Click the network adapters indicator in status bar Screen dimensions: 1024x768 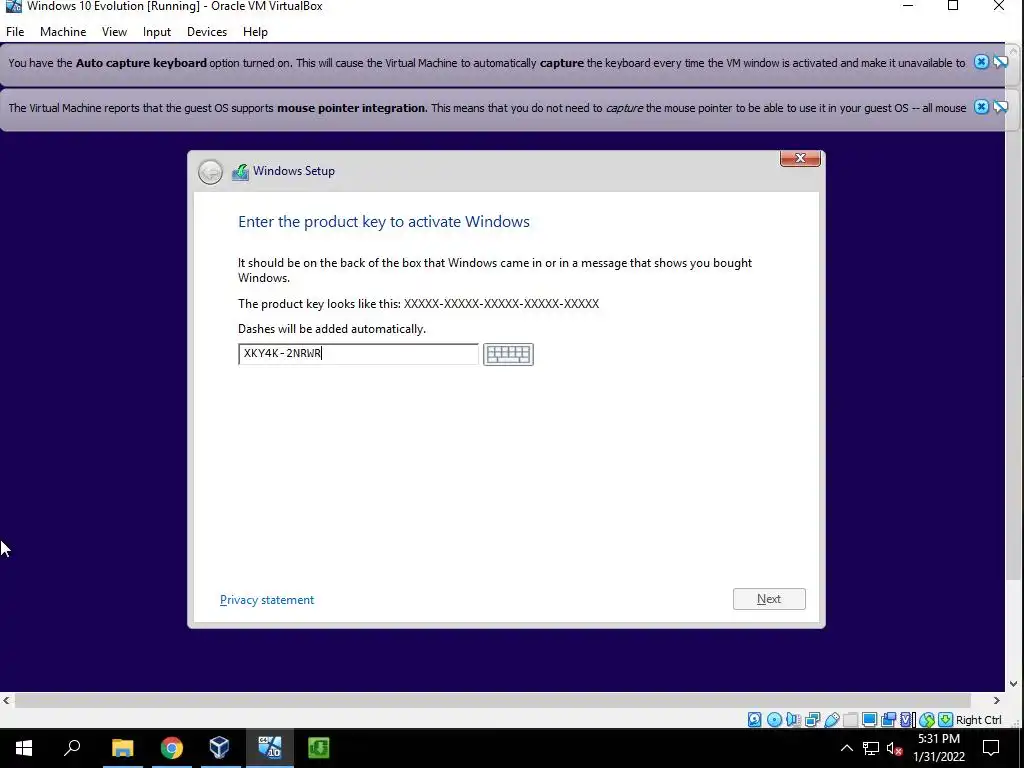[812, 720]
